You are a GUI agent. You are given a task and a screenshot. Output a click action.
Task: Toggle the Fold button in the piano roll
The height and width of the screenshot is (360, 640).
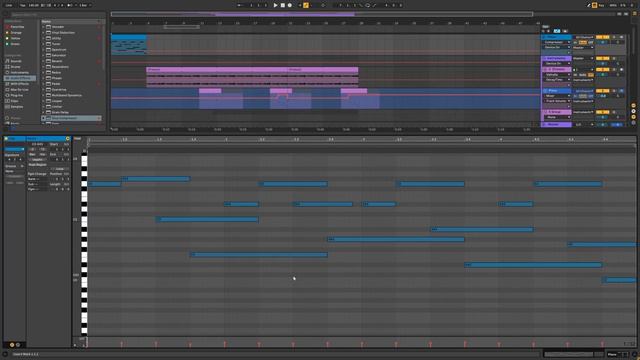(x=77, y=139)
